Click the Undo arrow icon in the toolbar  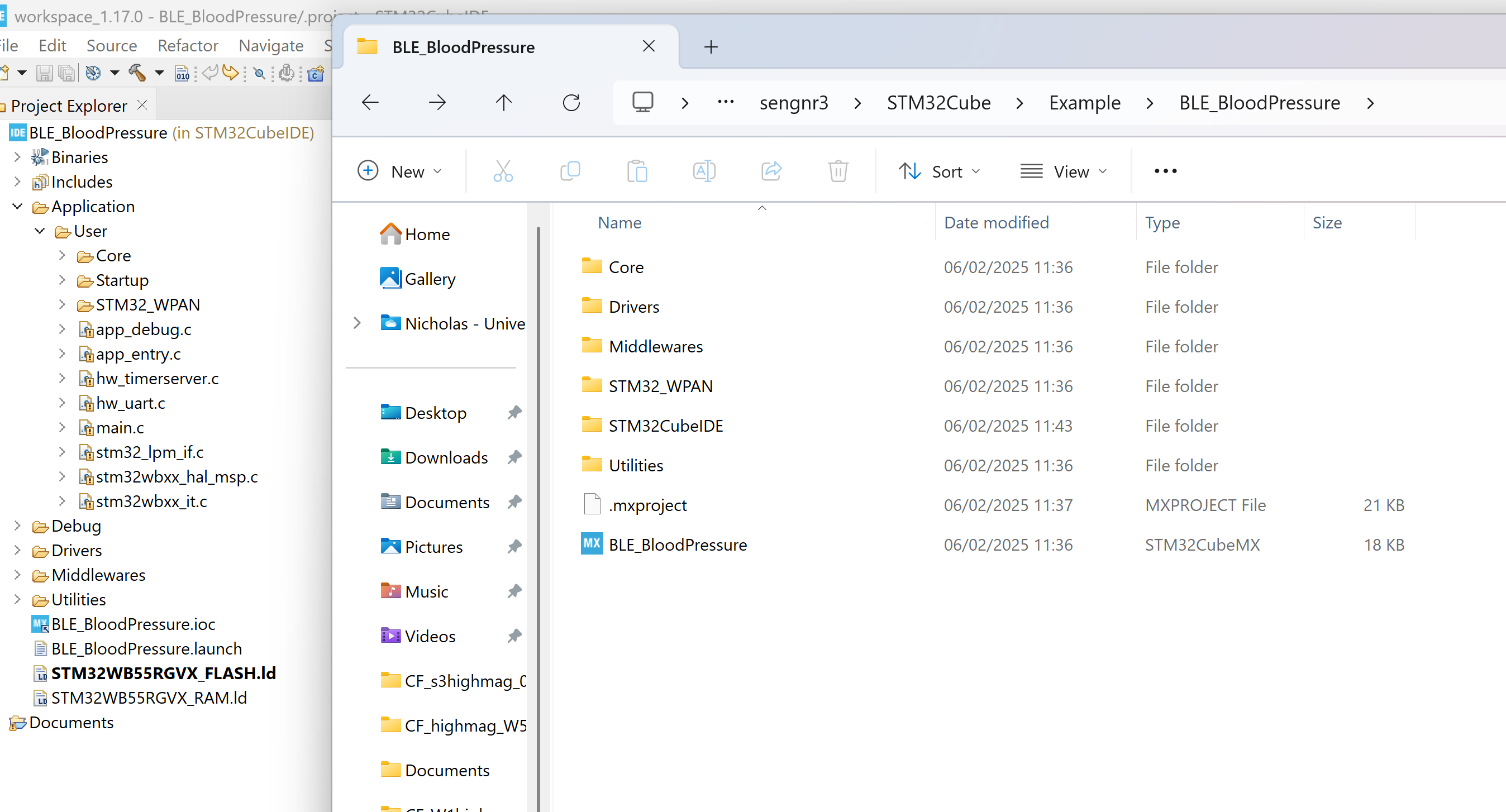click(x=209, y=73)
